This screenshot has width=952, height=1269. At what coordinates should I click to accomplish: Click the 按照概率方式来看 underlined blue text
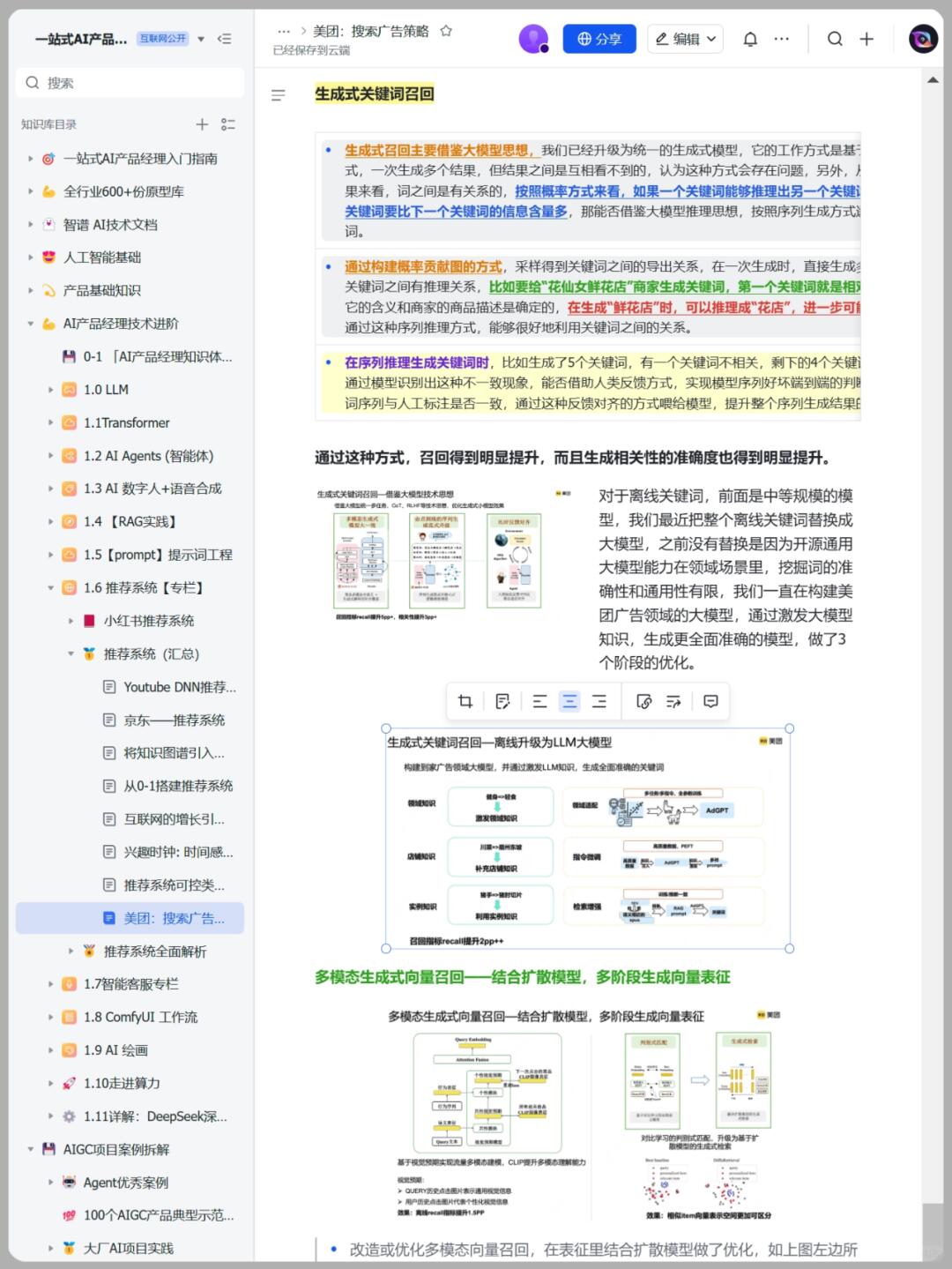(568, 190)
